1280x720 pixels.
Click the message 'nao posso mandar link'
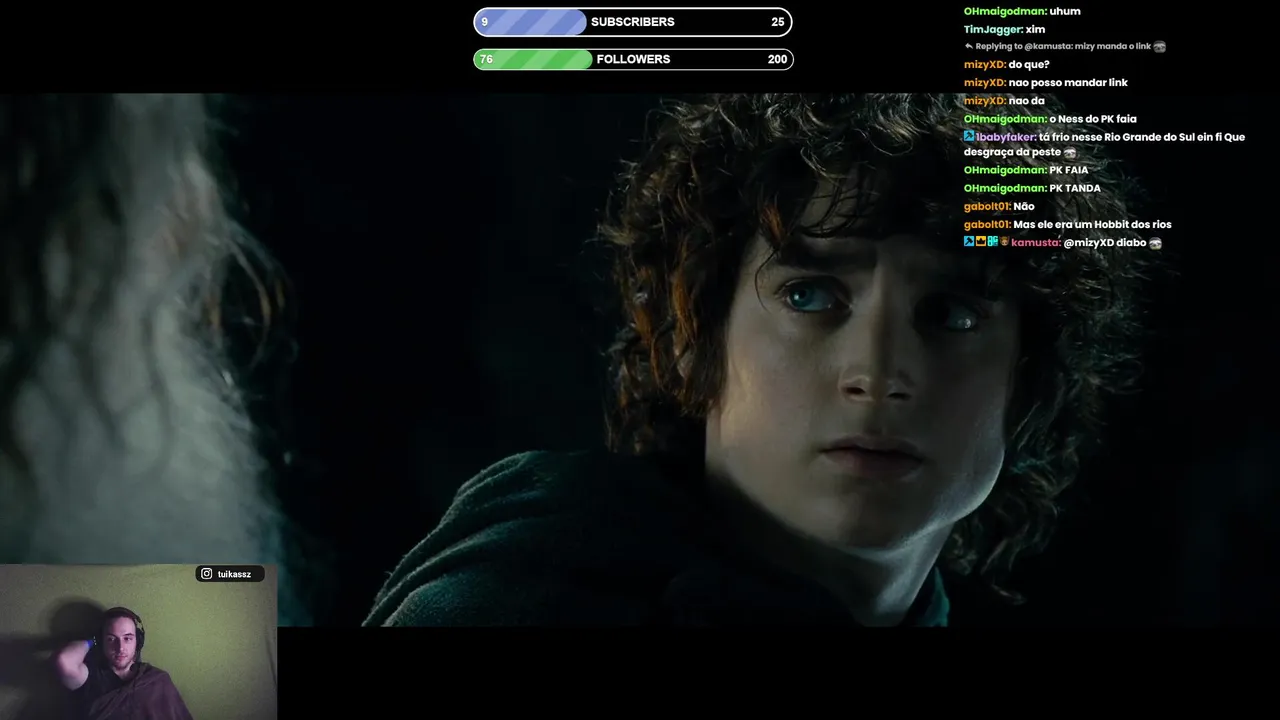coord(1068,82)
